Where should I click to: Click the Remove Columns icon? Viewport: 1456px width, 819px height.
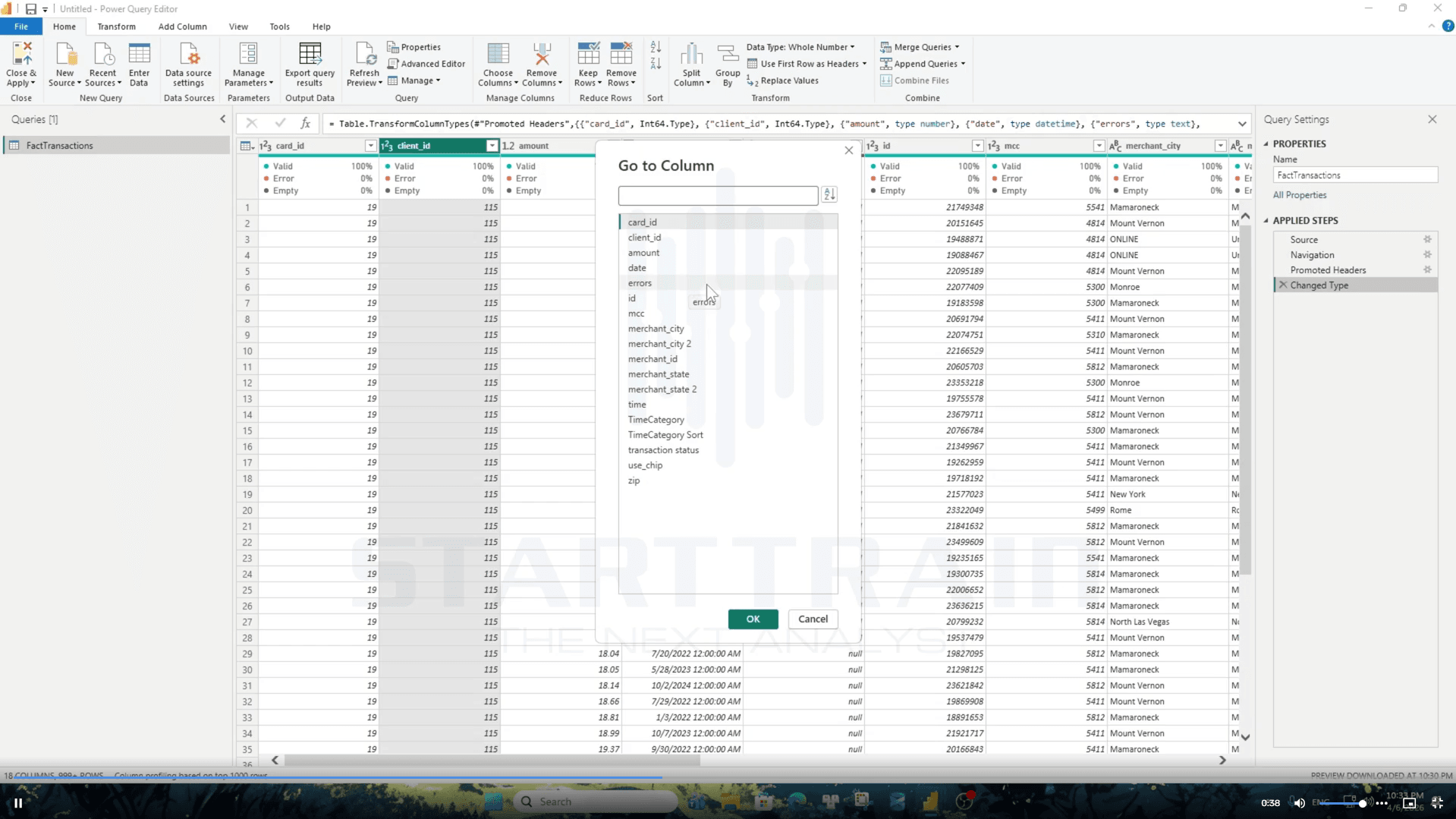point(542,55)
